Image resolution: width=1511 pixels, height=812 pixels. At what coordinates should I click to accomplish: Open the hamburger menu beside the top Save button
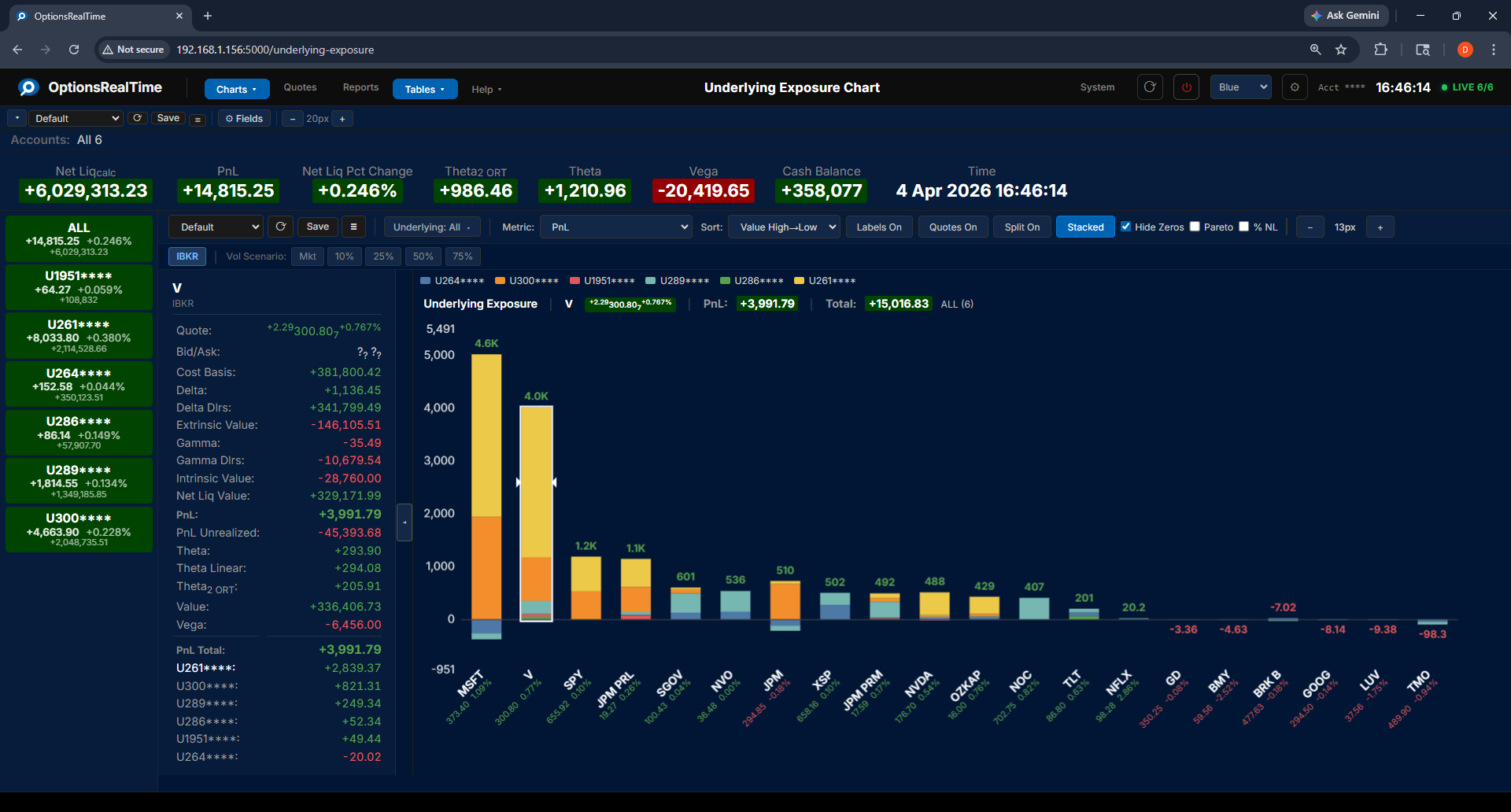pos(198,120)
